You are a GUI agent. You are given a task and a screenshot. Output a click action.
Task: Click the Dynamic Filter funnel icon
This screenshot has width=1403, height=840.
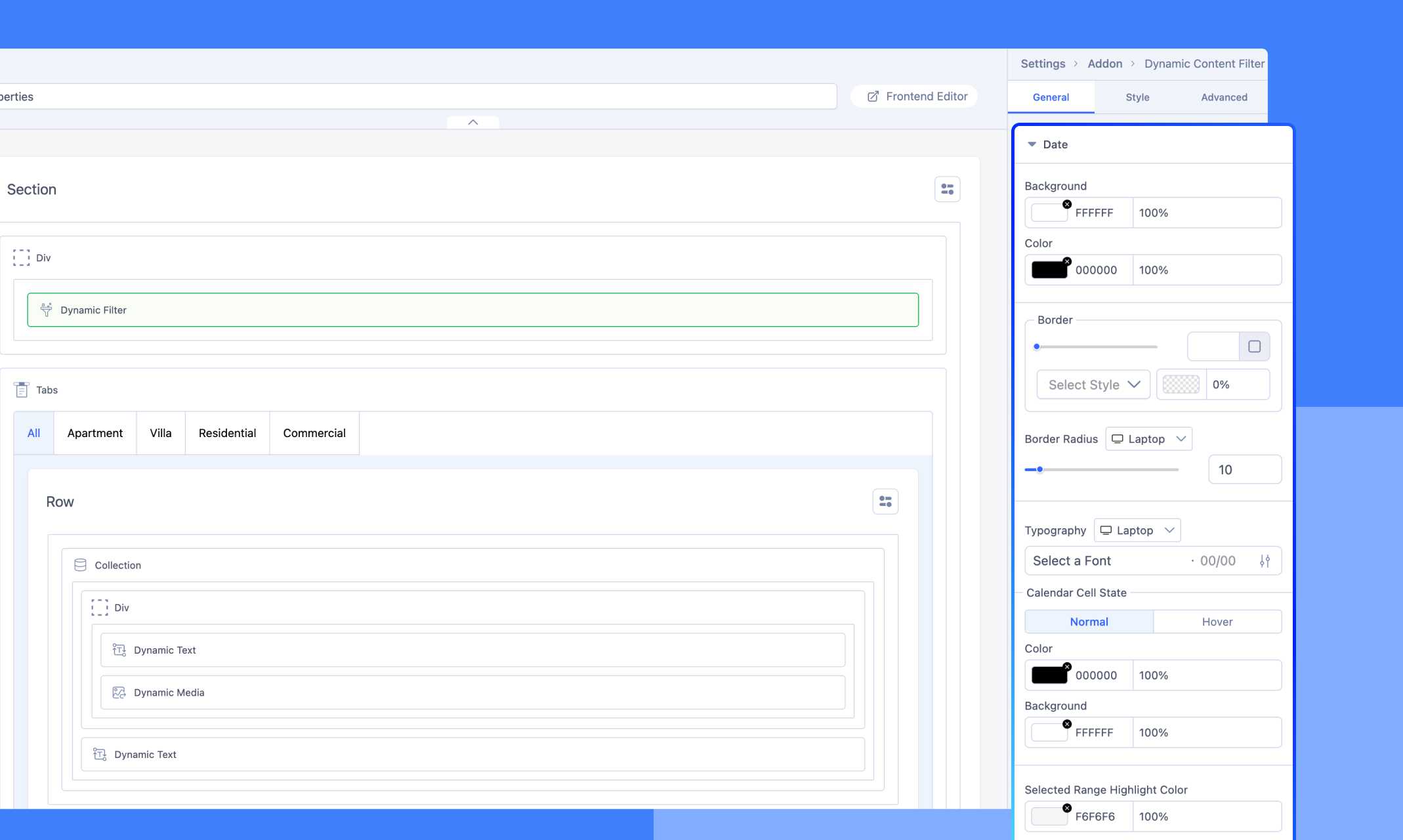coord(46,310)
